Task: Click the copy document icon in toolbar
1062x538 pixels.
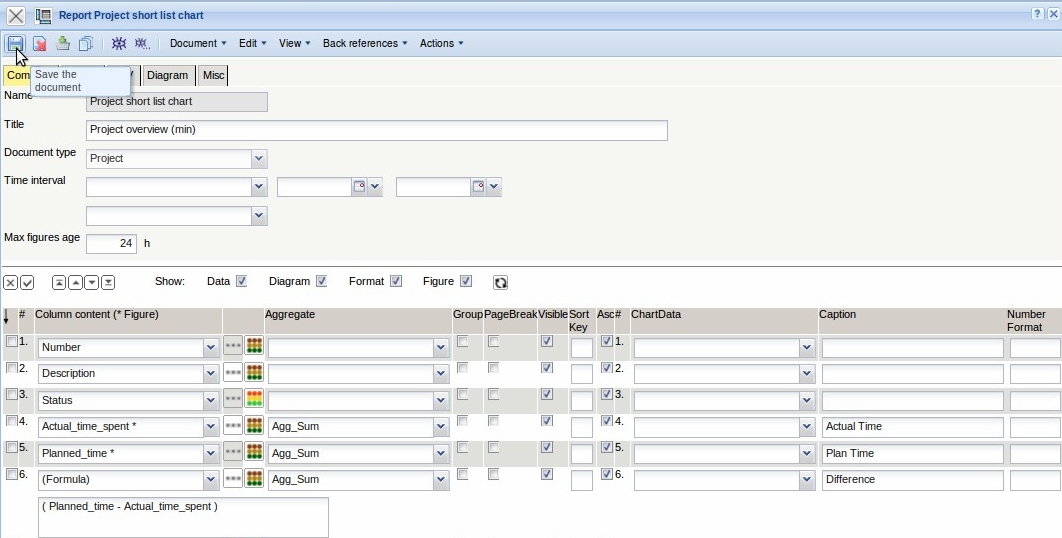Action: point(86,43)
